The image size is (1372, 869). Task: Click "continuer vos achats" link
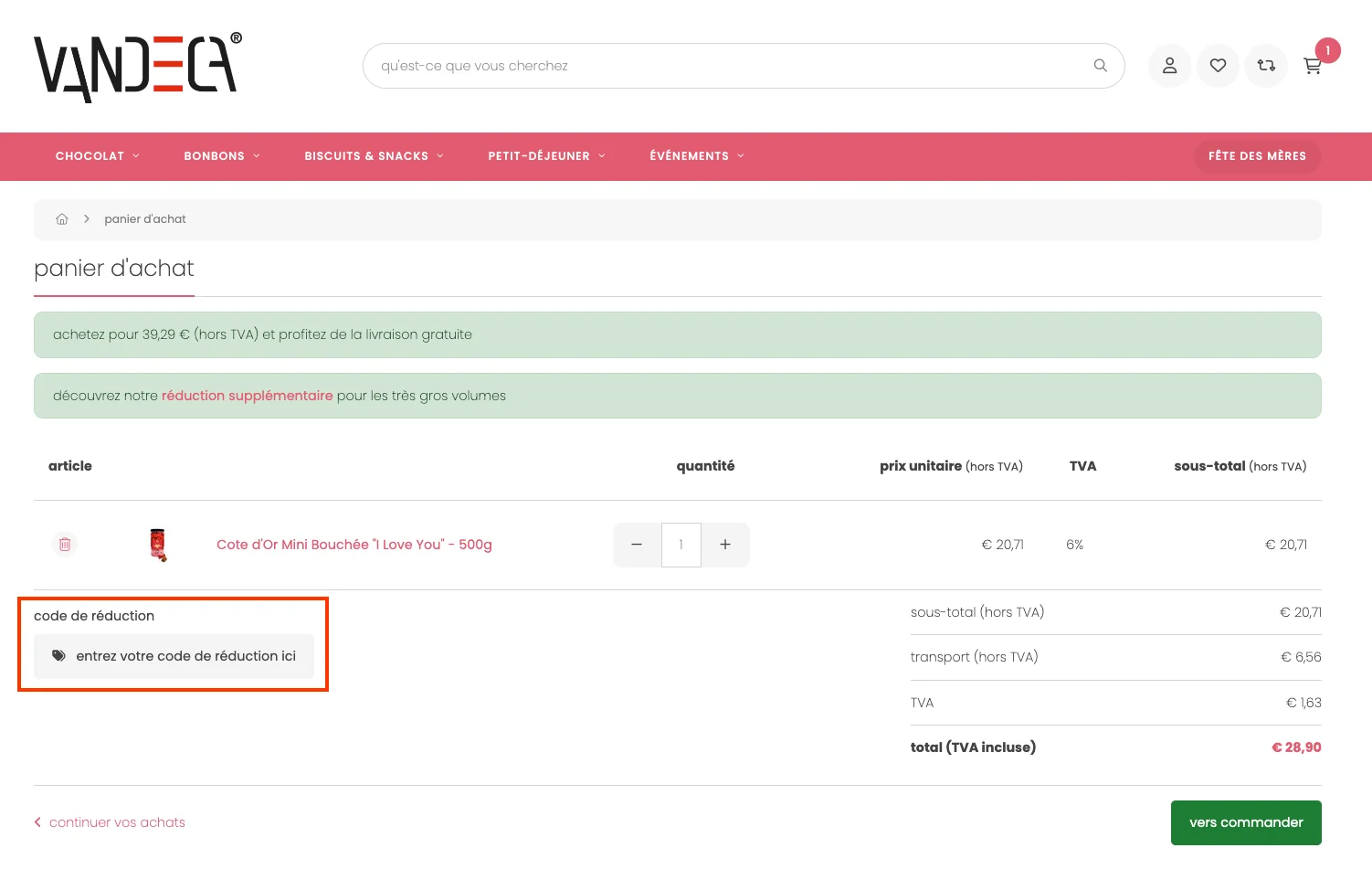(110, 822)
